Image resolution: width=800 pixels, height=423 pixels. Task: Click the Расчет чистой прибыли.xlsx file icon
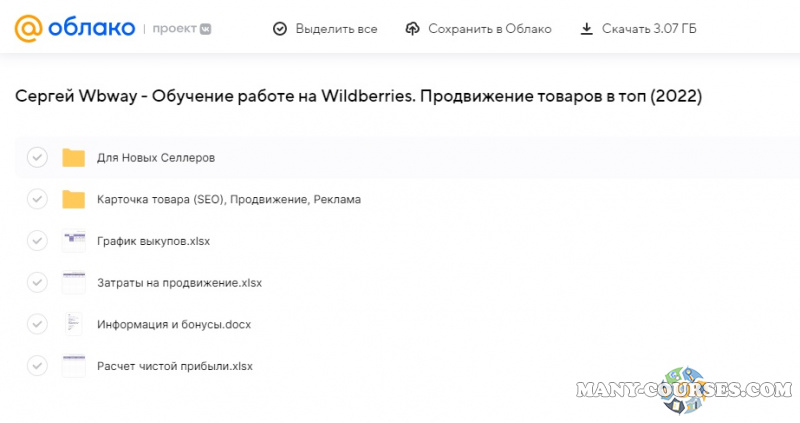pos(73,366)
